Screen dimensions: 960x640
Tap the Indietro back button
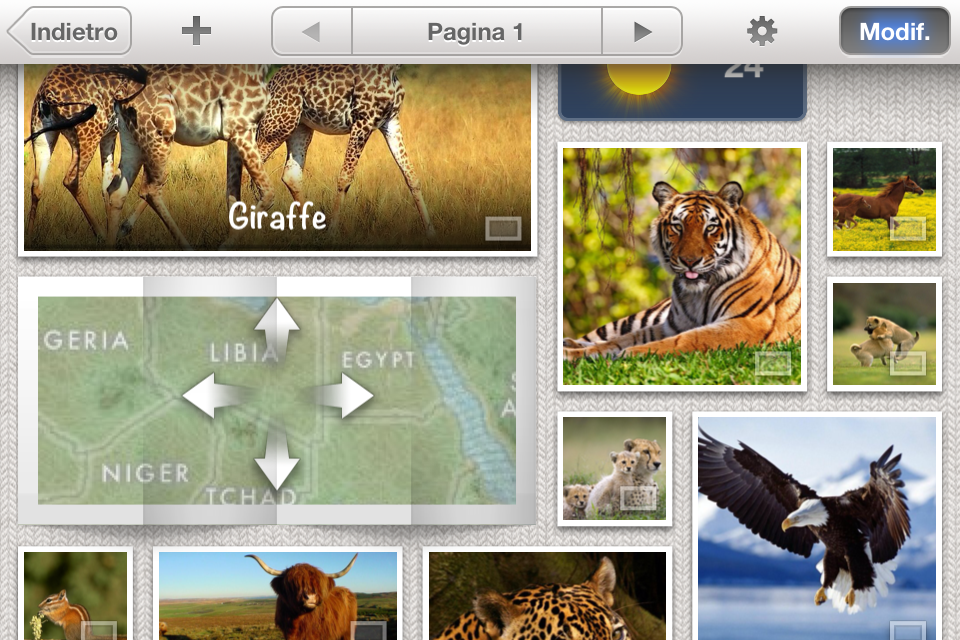70,31
